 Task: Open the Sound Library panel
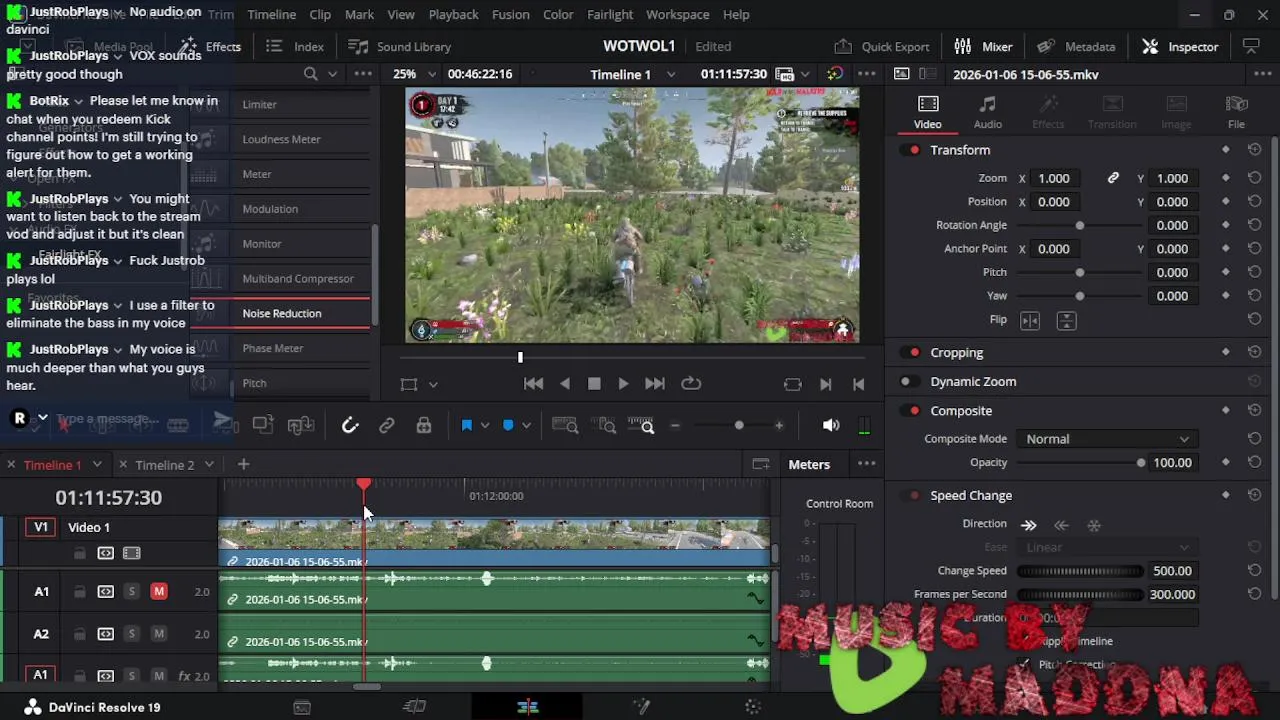click(x=400, y=47)
